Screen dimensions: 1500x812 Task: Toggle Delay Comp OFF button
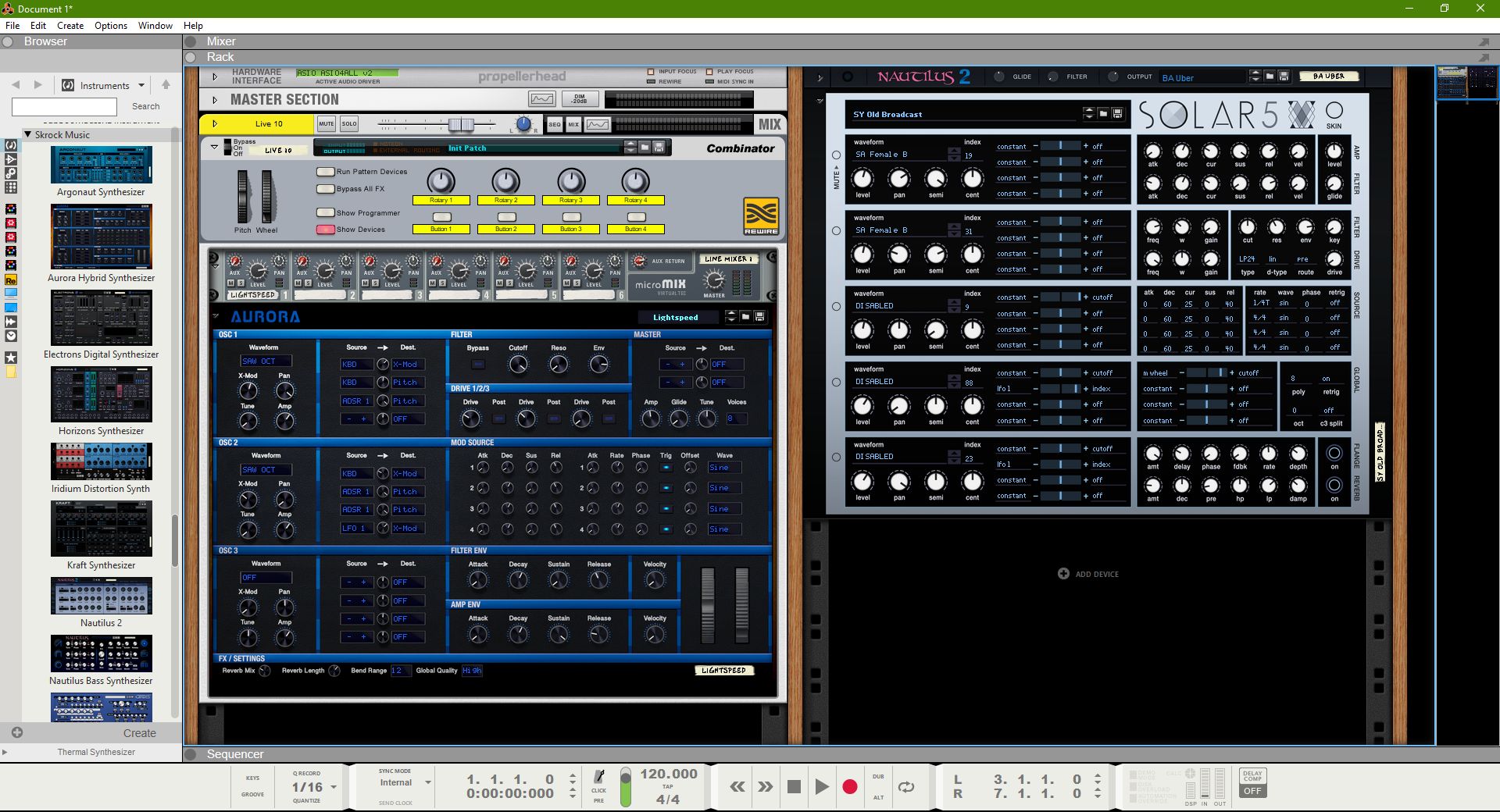[x=1252, y=791]
